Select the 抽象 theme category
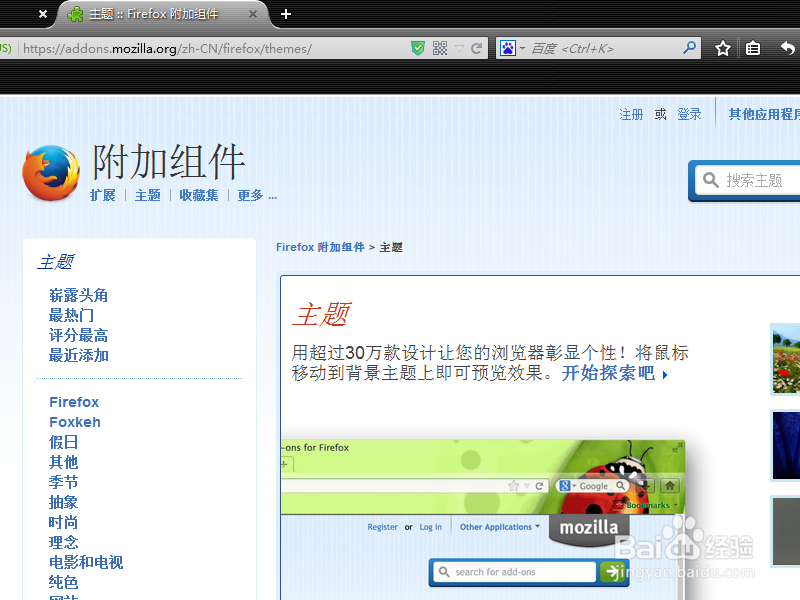 pos(63,502)
